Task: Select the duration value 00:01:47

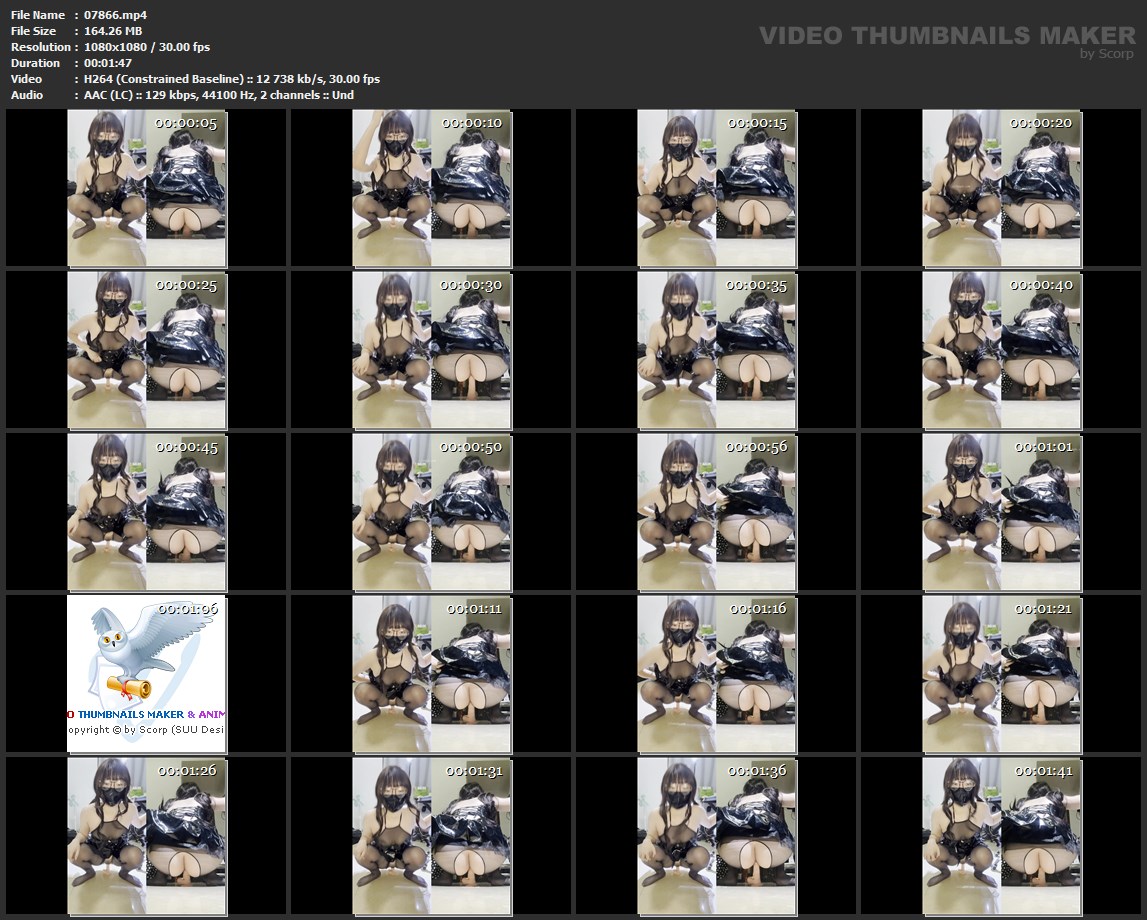Action: pos(108,63)
